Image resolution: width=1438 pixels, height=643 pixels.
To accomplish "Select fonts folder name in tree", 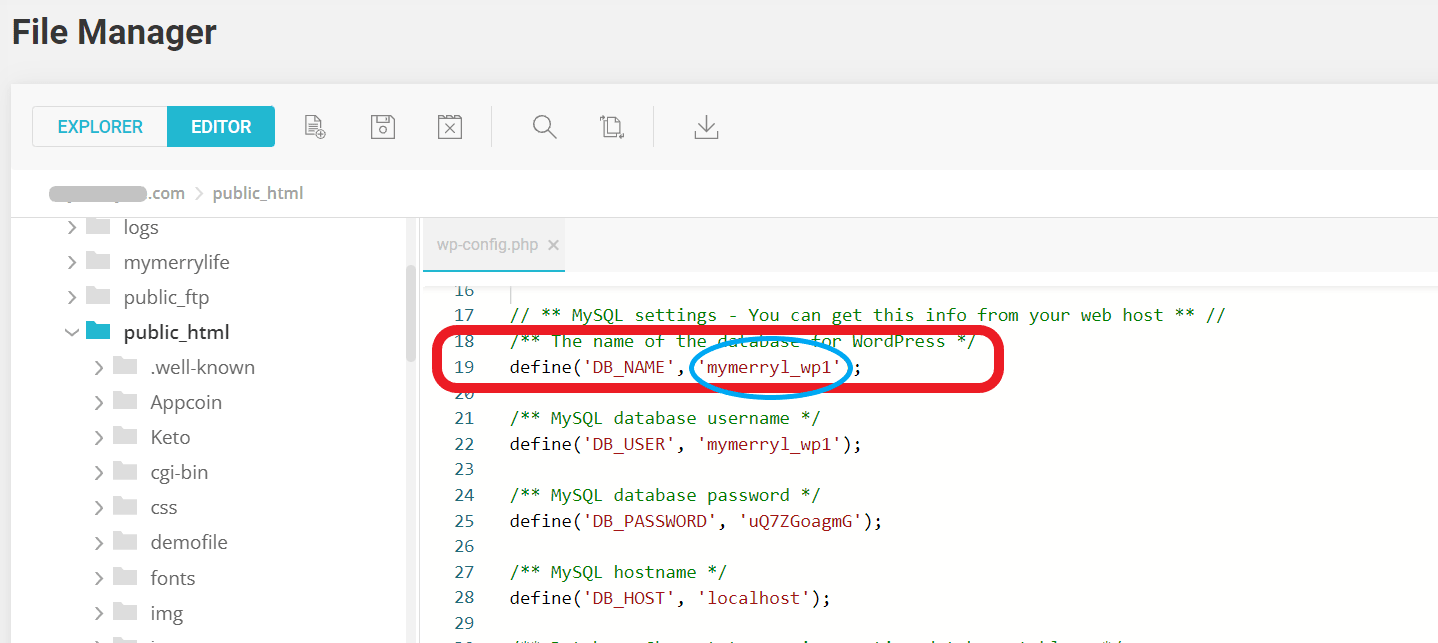I will click(x=173, y=579).
